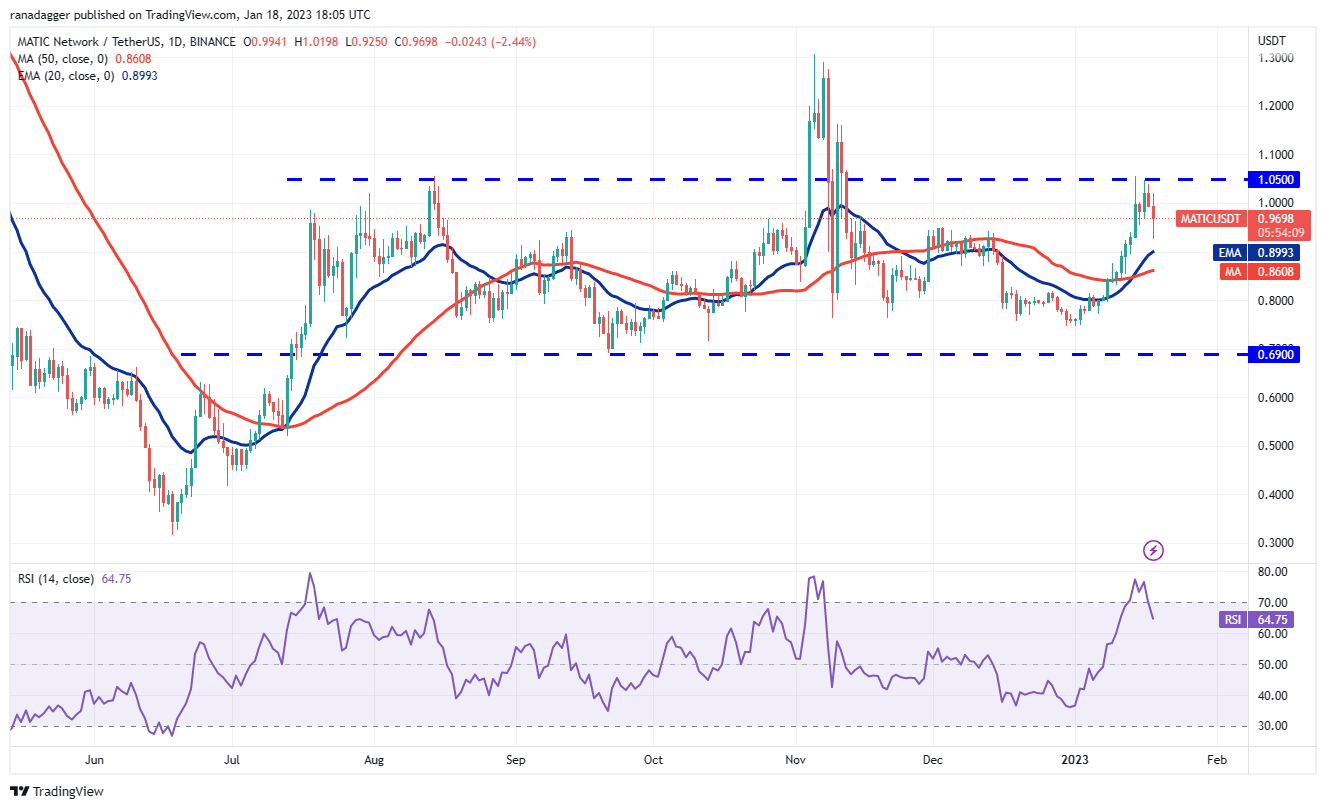Select the "RSI (14, close)" indicator legend
The width and height of the screenshot is (1326, 809).
click(x=56, y=578)
